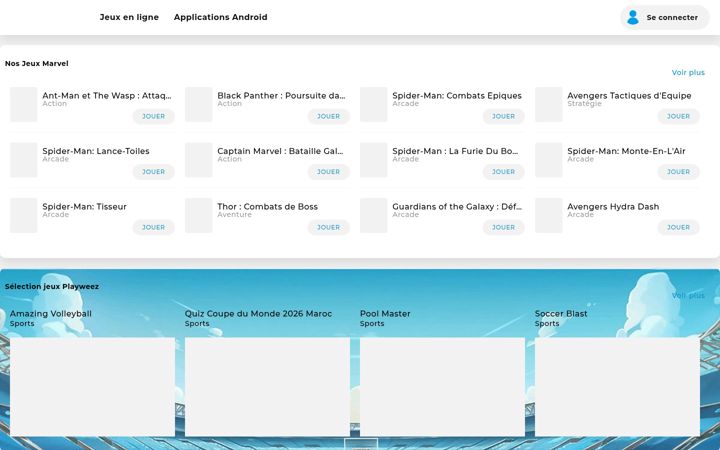
Task: Click the user profile icon beside Se connecter
Action: [633, 17]
